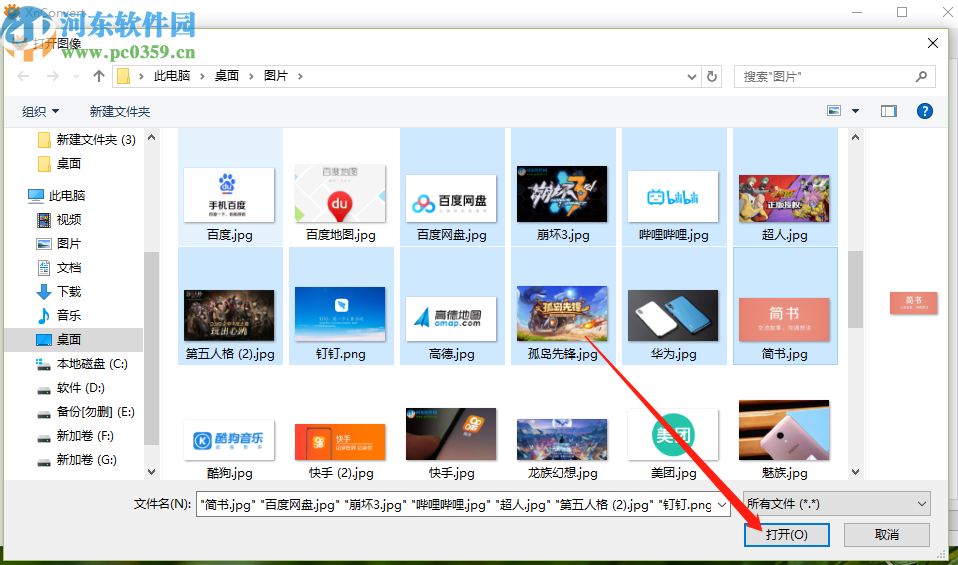Viewport: 958px width, 565px height.
Task: Expand the address bar history dropdown
Action: pos(692,76)
